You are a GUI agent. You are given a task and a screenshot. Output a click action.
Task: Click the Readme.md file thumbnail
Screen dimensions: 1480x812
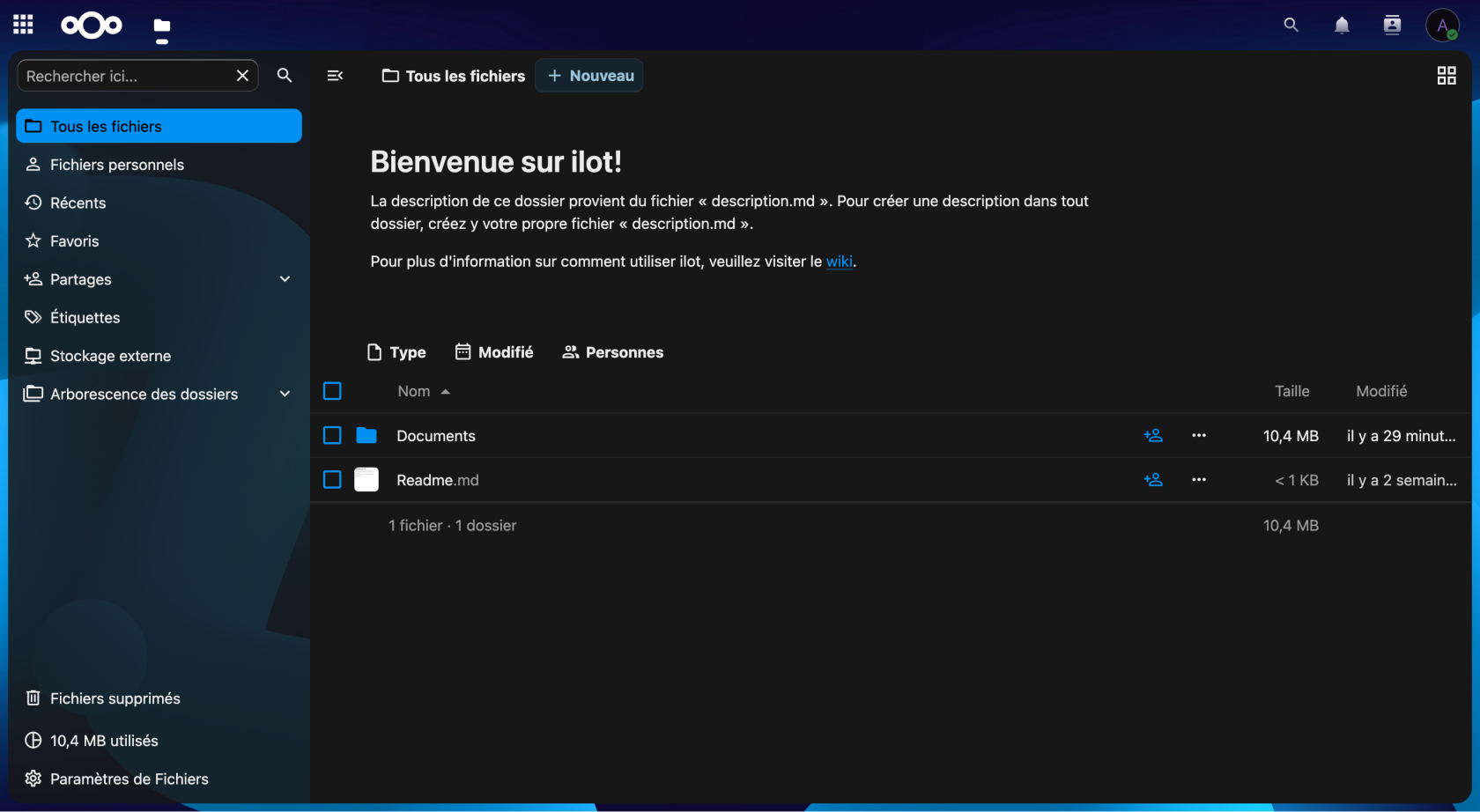tap(366, 480)
